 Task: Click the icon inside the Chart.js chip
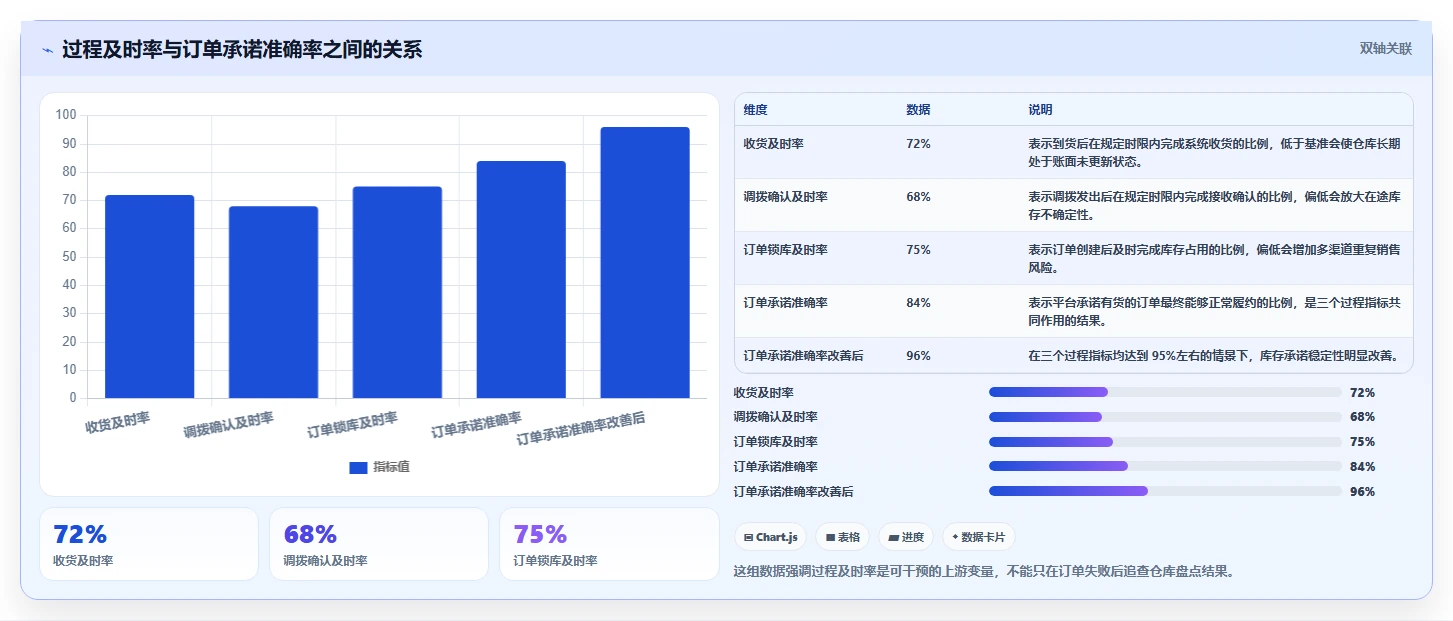[748, 538]
